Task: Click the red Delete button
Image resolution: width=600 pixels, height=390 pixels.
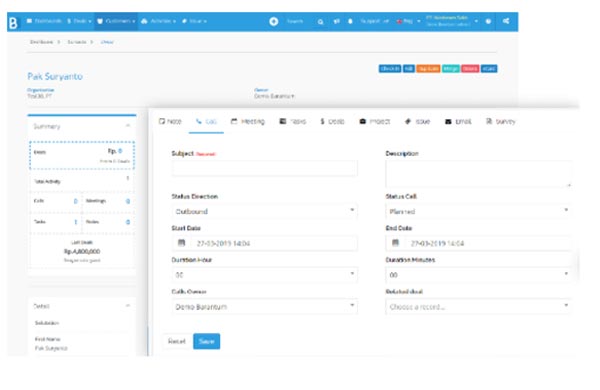Action: pos(470,69)
